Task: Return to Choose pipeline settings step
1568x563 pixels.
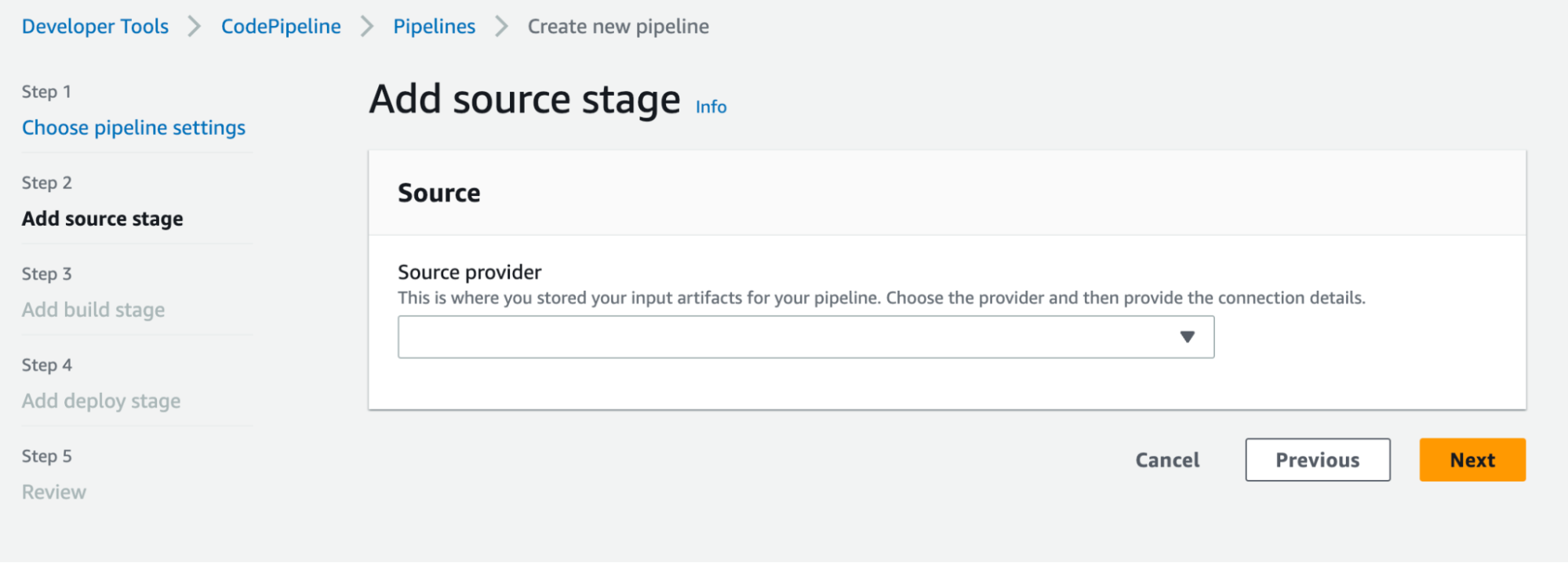Action: pos(133,128)
